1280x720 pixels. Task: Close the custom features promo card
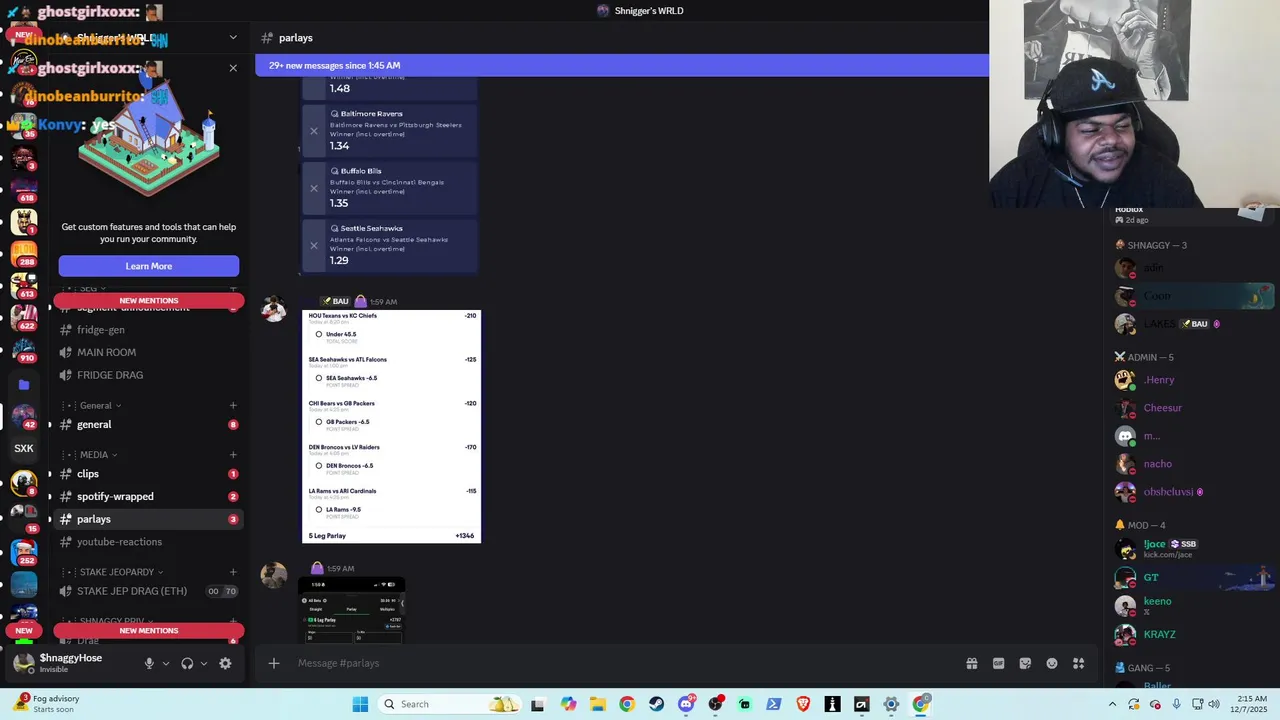tap(233, 68)
